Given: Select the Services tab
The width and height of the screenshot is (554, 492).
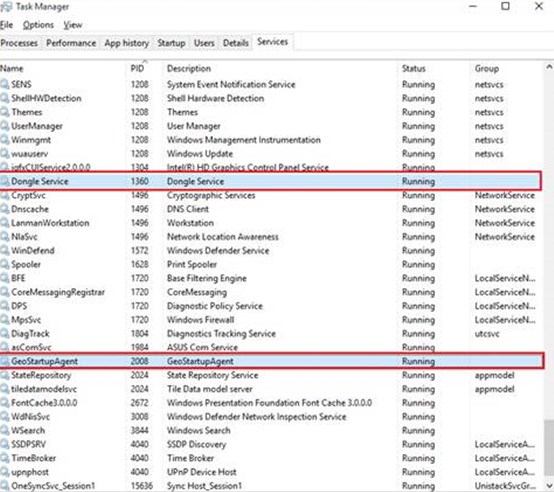Looking at the screenshot, I should (272, 42).
